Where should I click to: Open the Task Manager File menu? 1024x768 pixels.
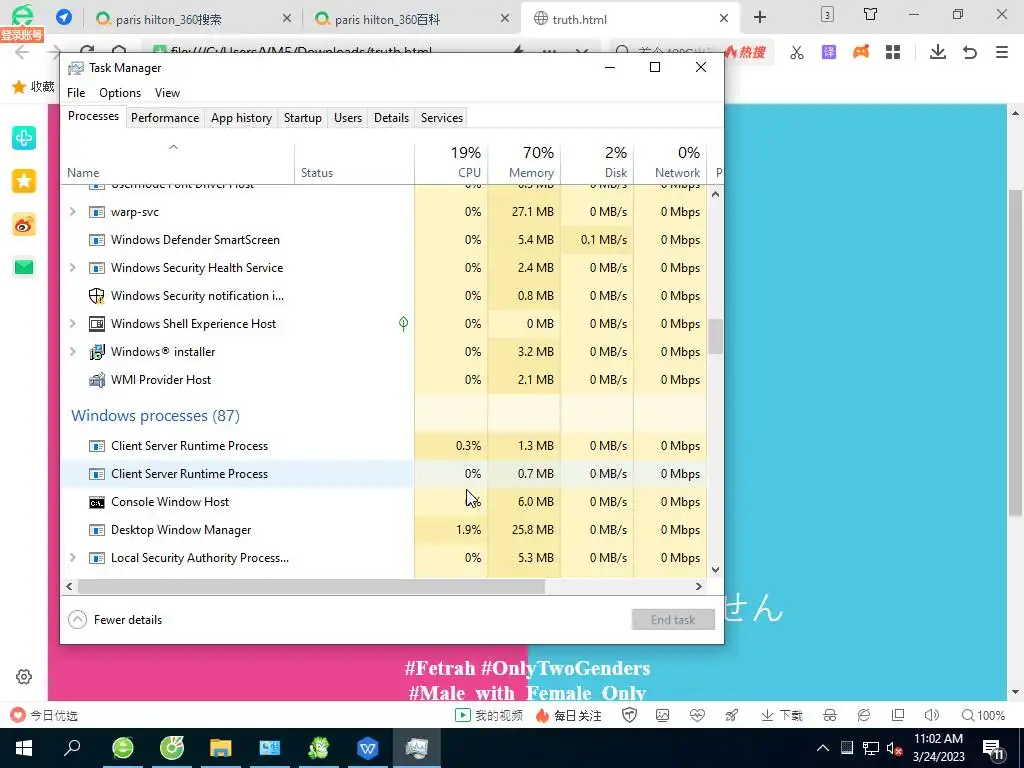(76, 93)
